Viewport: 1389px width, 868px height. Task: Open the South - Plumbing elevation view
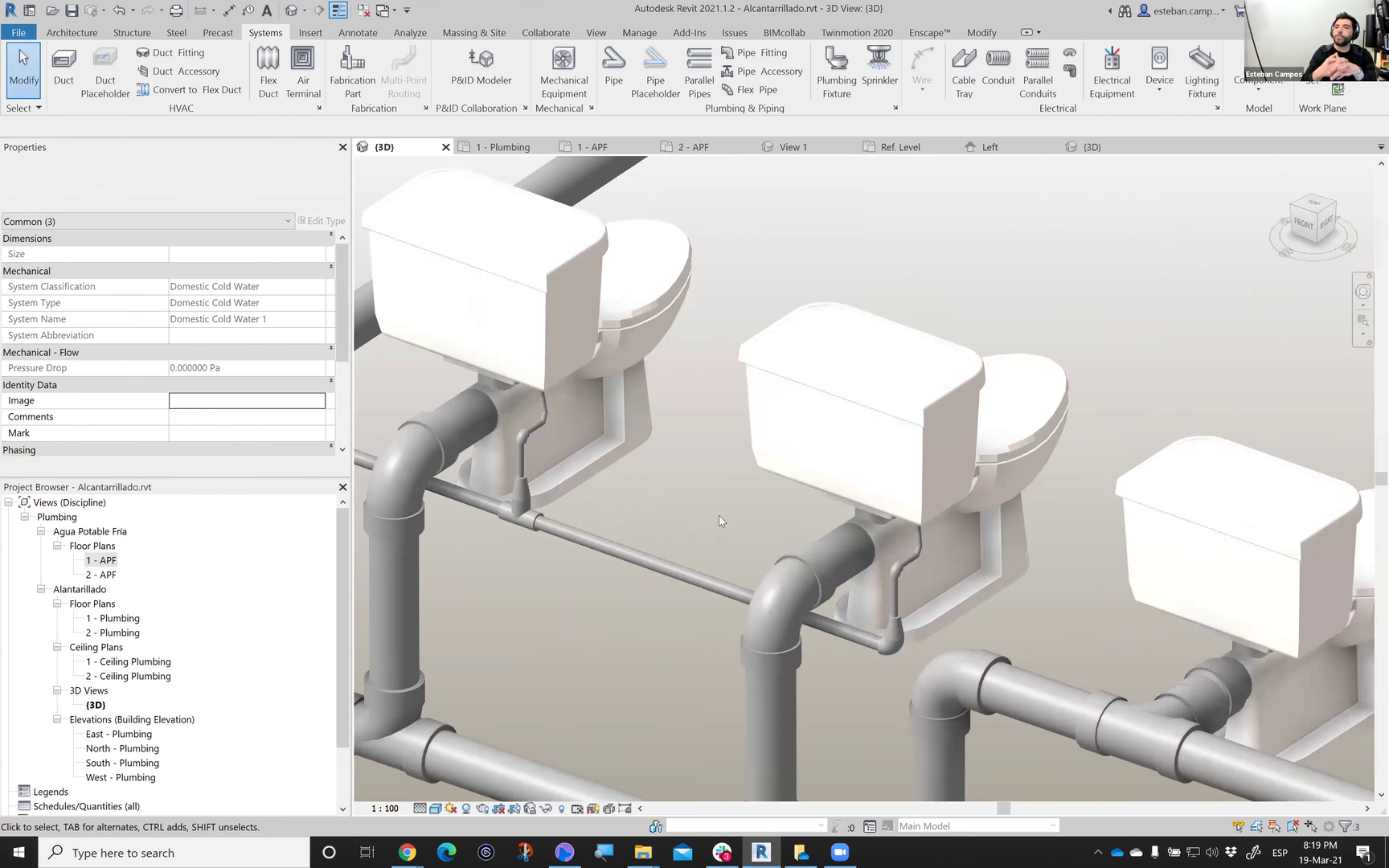coord(122,763)
